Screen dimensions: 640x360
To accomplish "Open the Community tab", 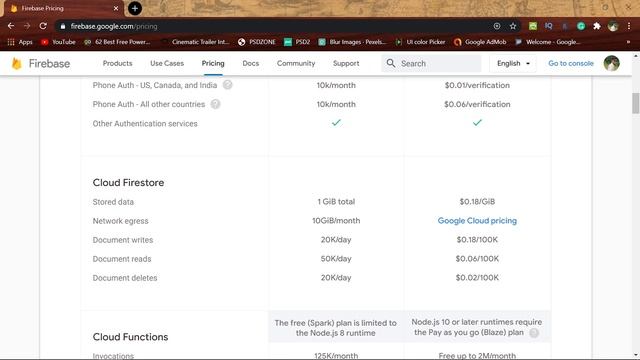I will [296, 63].
